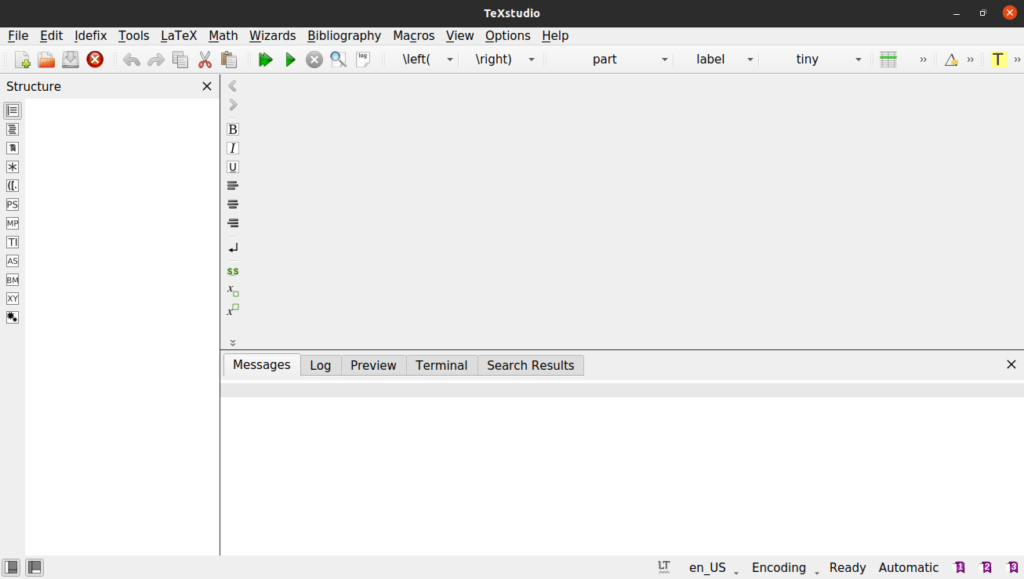Screen dimensions: 1024x579
Task: Apply bold with the B icon
Action: click(x=232, y=129)
